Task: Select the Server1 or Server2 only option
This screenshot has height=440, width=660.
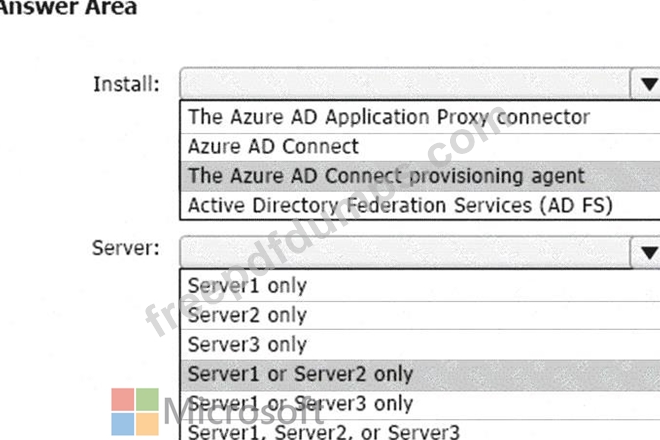Action: 300,375
